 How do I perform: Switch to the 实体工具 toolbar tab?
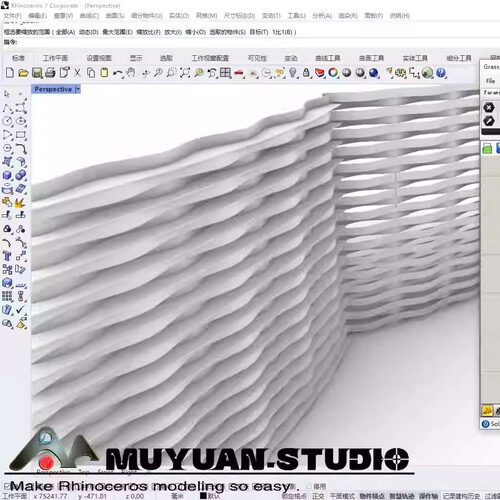coord(415,58)
